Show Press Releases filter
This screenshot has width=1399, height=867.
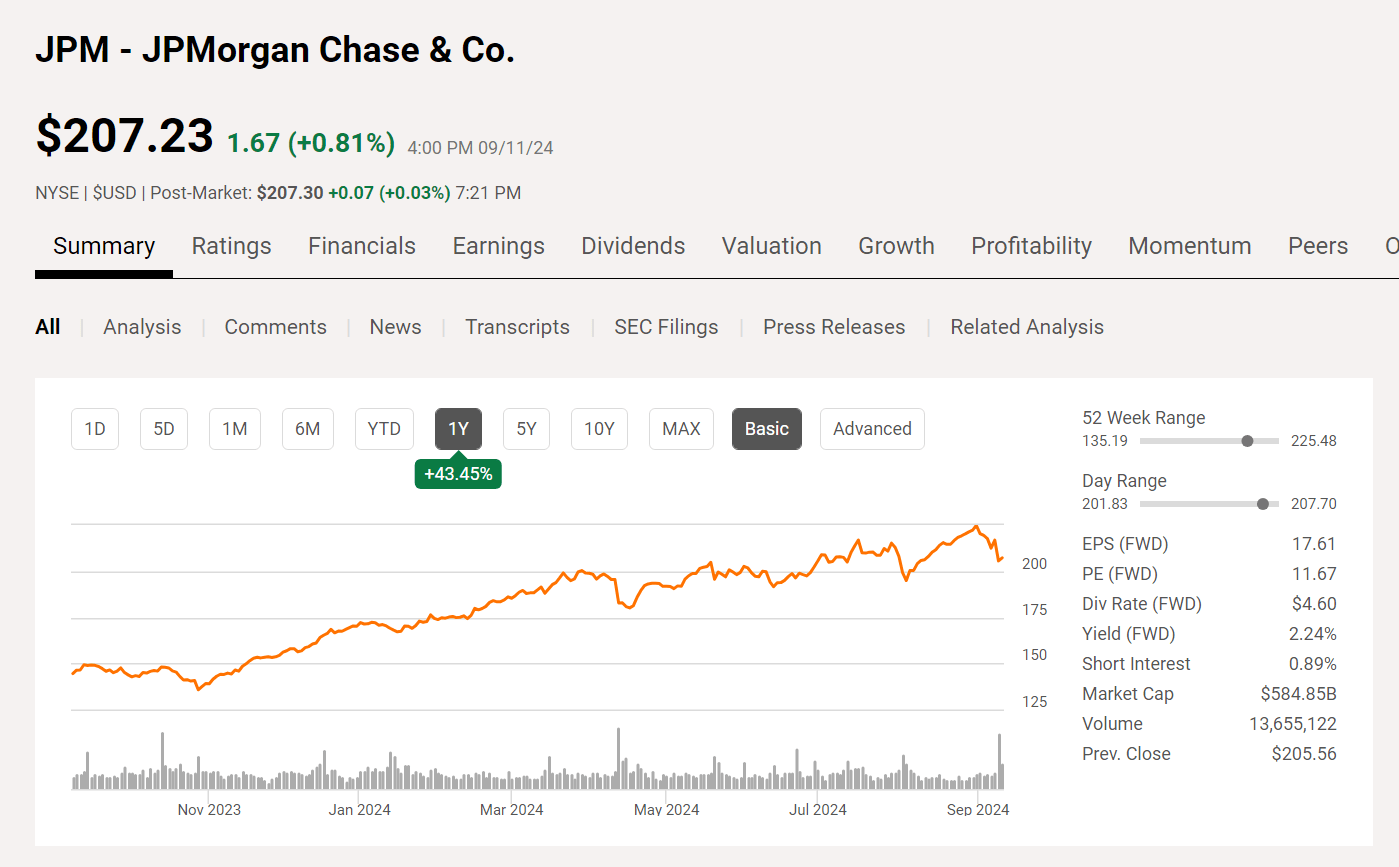click(x=834, y=327)
